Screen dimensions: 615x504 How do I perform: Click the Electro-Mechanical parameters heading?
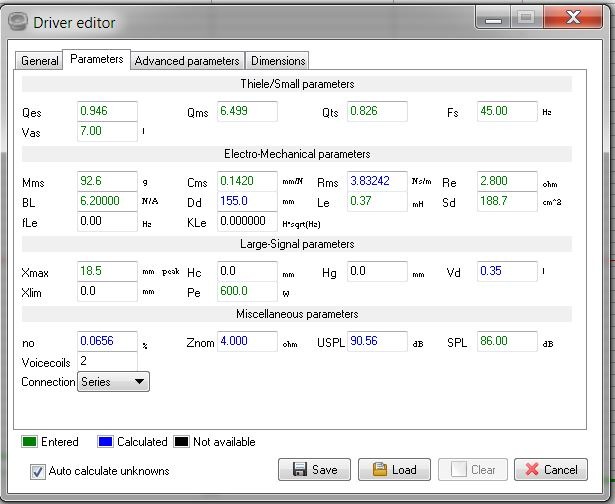point(297,154)
